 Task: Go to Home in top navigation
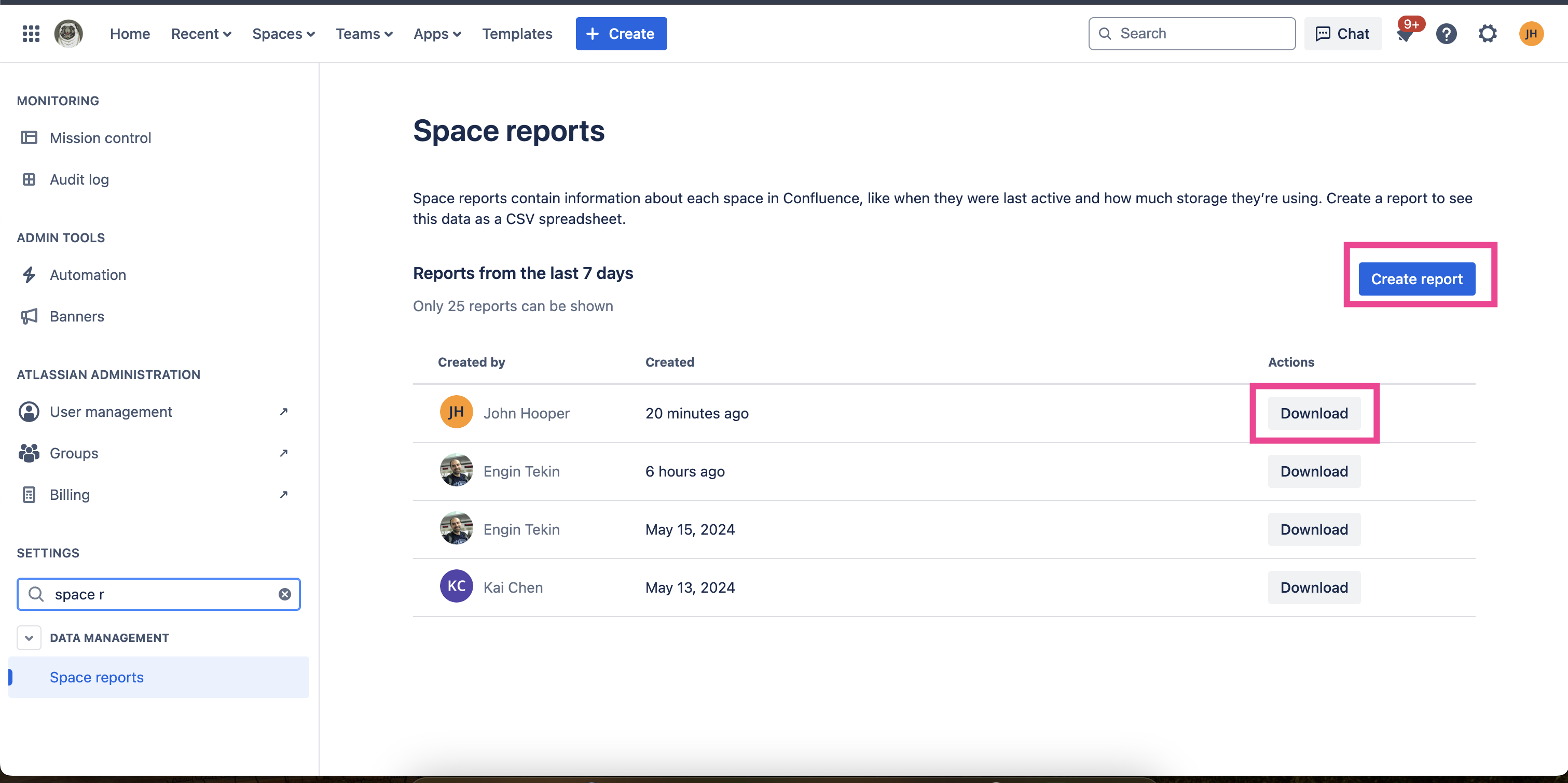tap(130, 34)
